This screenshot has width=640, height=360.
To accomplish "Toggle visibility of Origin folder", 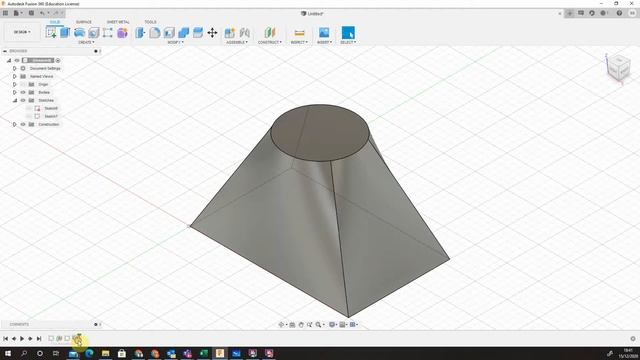I will coord(23,84).
